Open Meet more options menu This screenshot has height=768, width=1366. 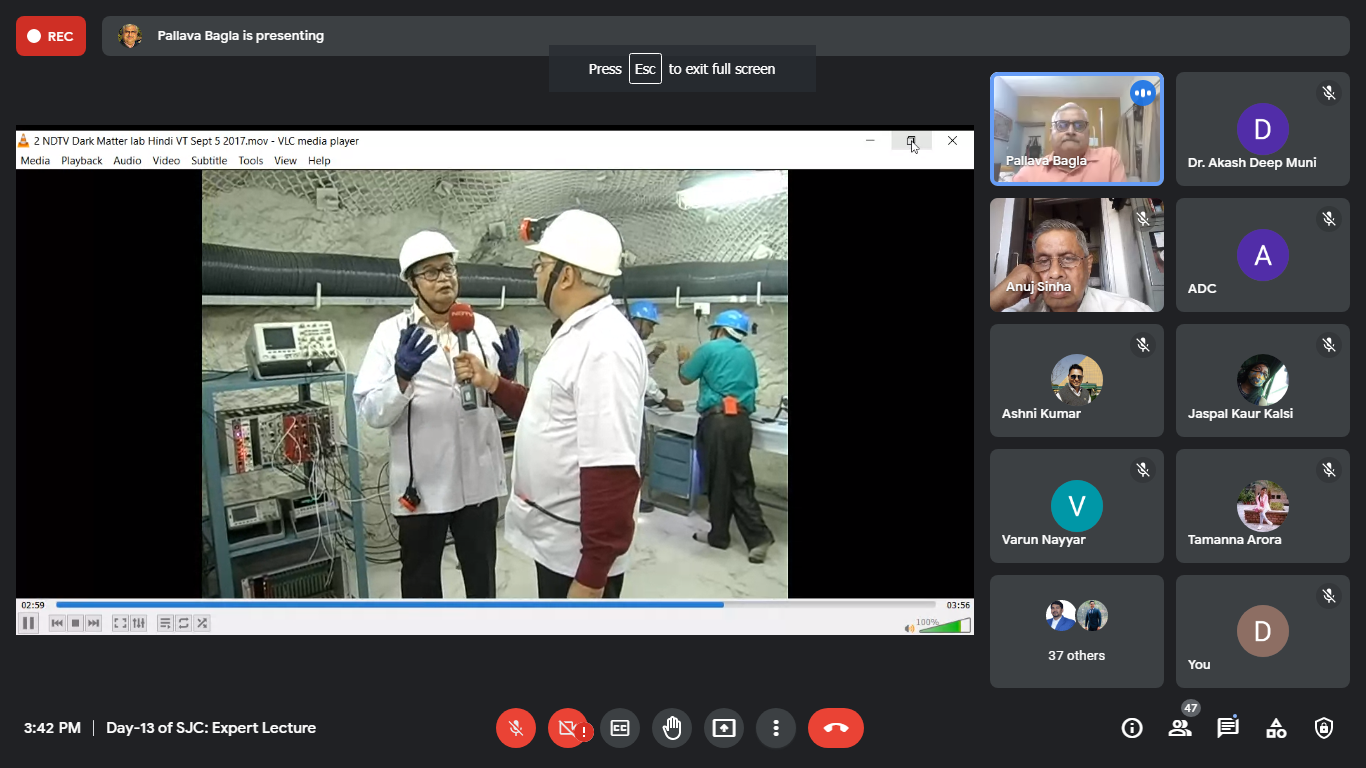pos(776,728)
